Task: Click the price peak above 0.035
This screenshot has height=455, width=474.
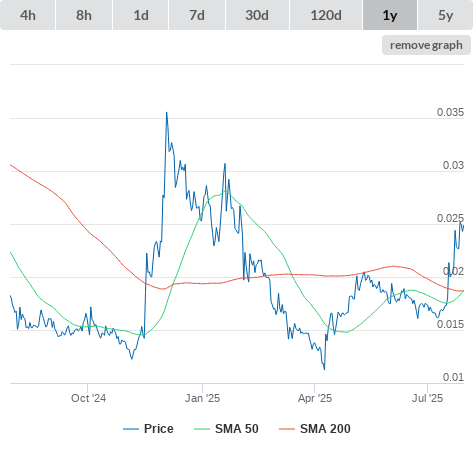Action: (167, 113)
